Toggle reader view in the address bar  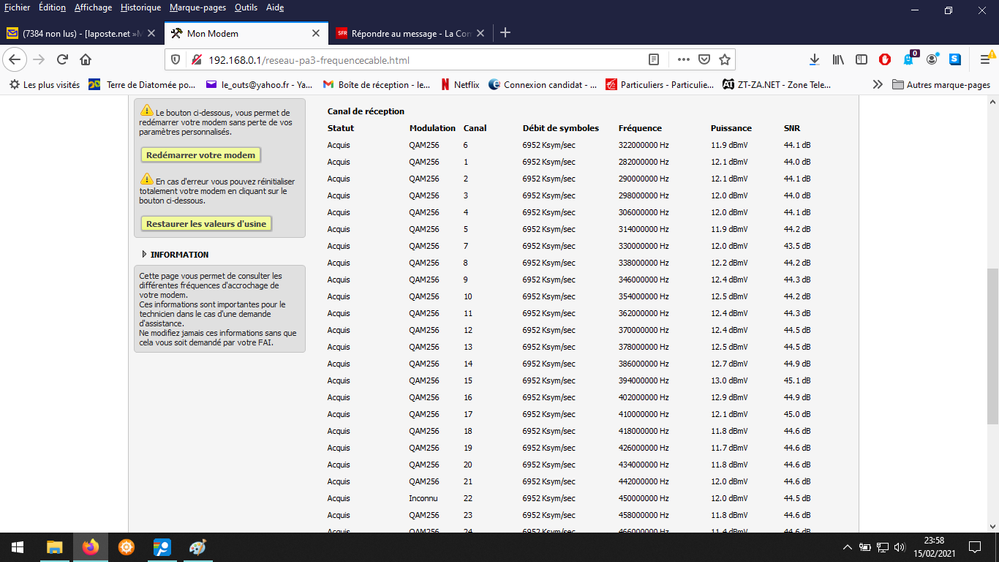pyautogui.click(x=654, y=60)
